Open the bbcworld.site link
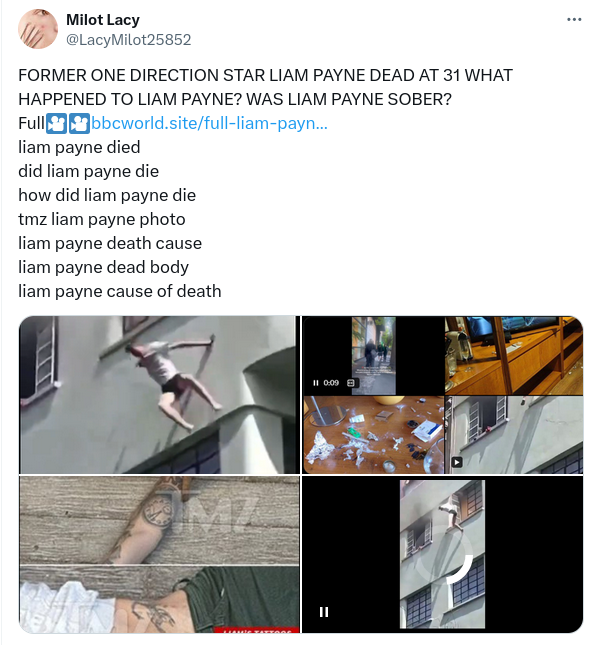 tap(209, 123)
